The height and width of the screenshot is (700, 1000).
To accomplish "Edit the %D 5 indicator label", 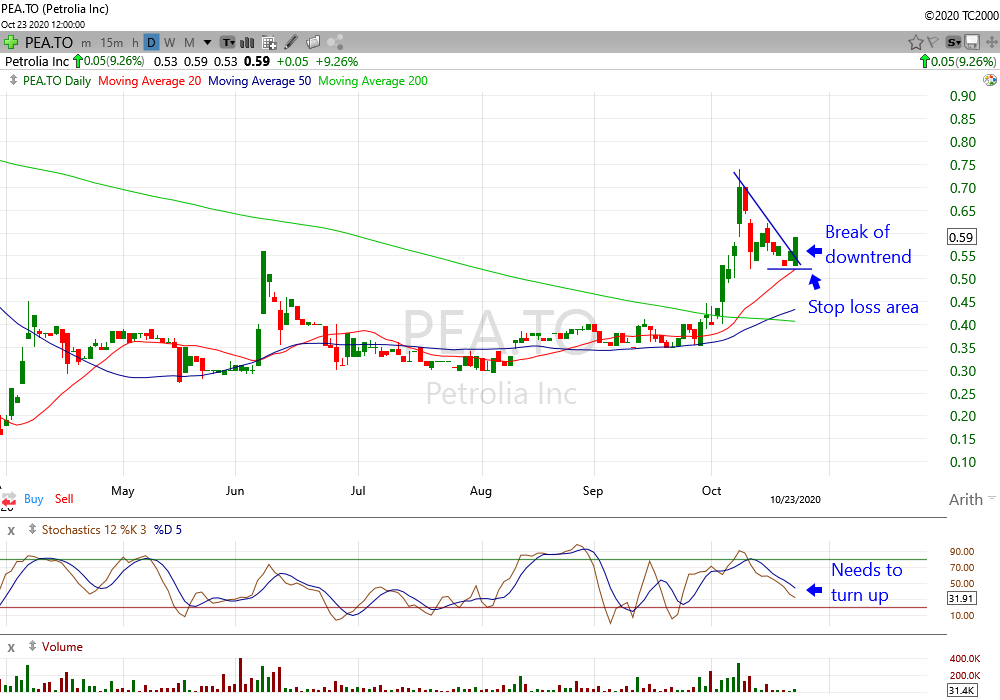I will coord(168,530).
